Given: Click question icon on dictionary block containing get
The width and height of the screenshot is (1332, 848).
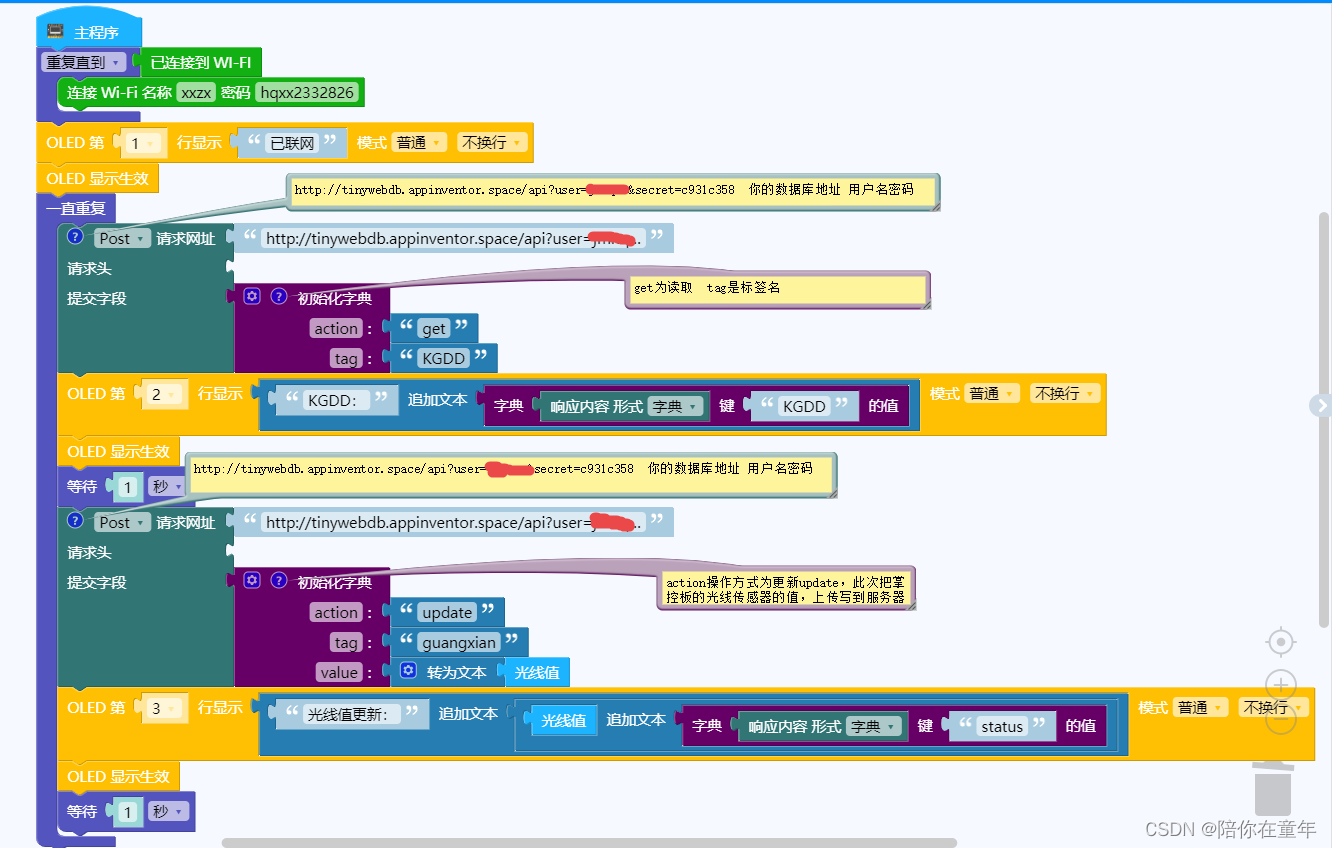Looking at the screenshot, I should click(279, 296).
